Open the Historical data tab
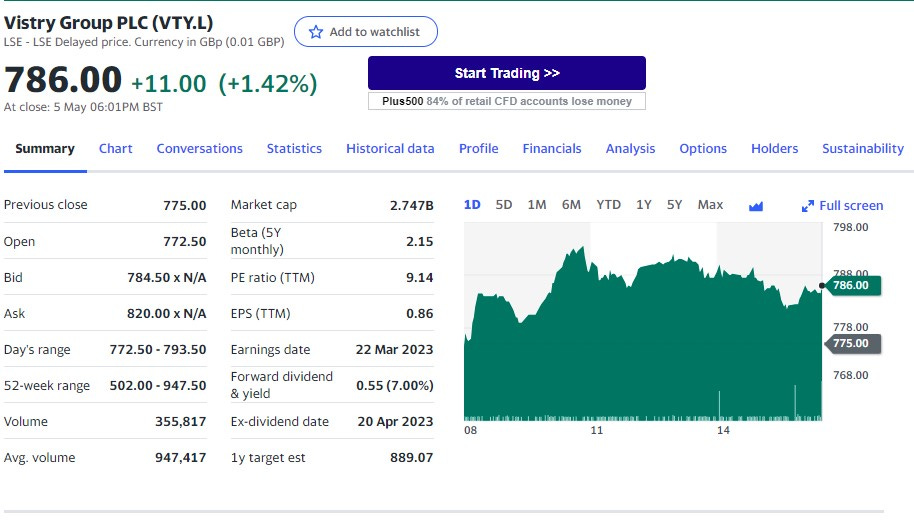 point(390,149)
